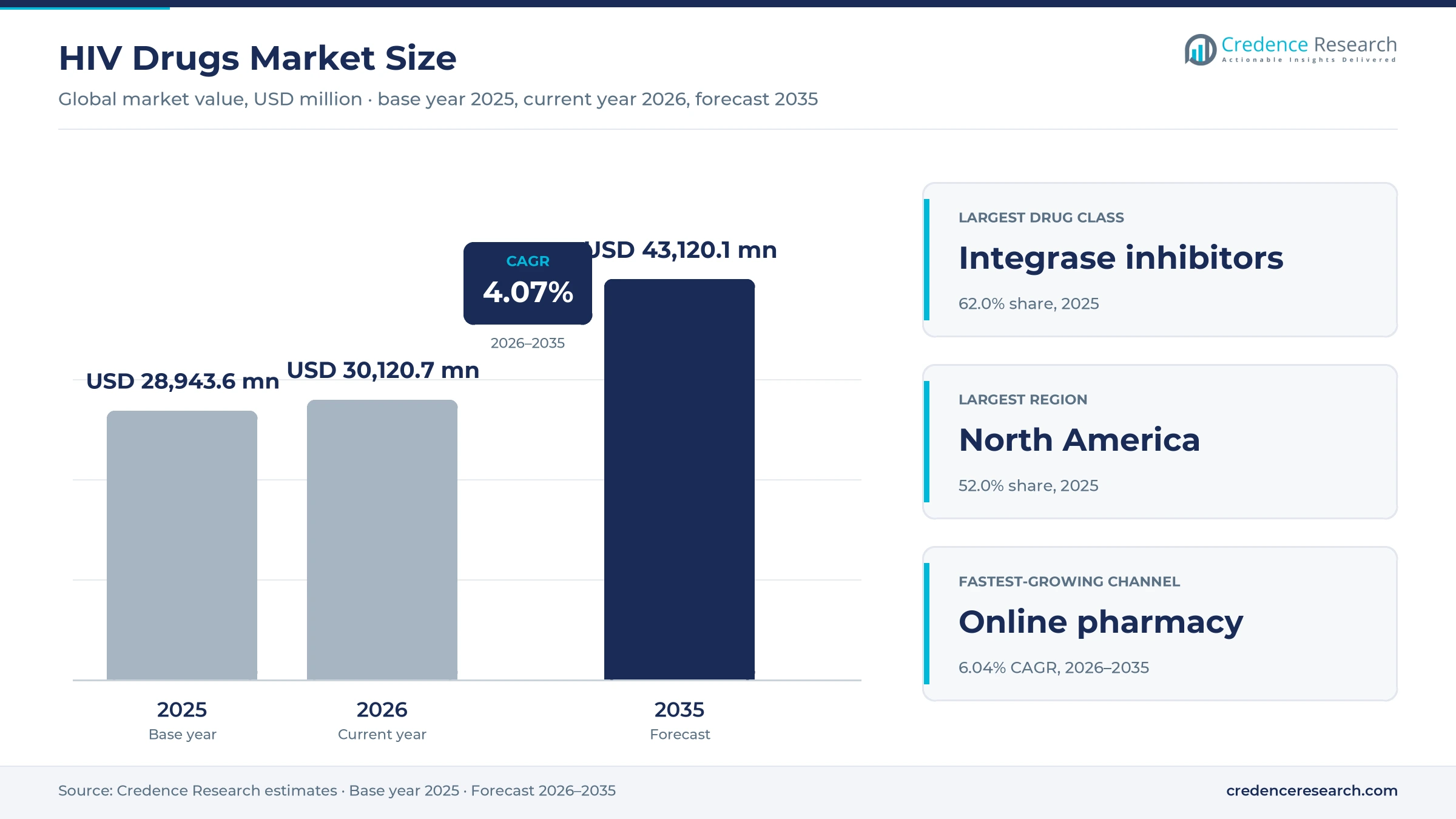Click the '2025' axis label
This screenshot has height=819, width=1456.
pos(182,709)
